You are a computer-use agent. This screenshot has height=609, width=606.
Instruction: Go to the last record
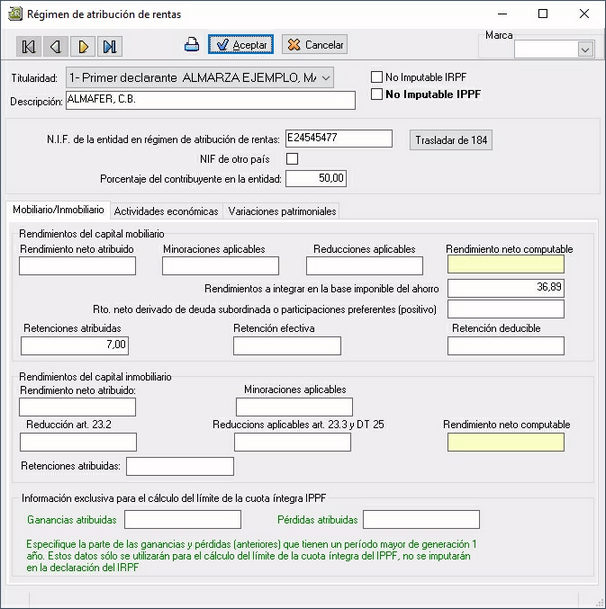click(x=110, y=47)
